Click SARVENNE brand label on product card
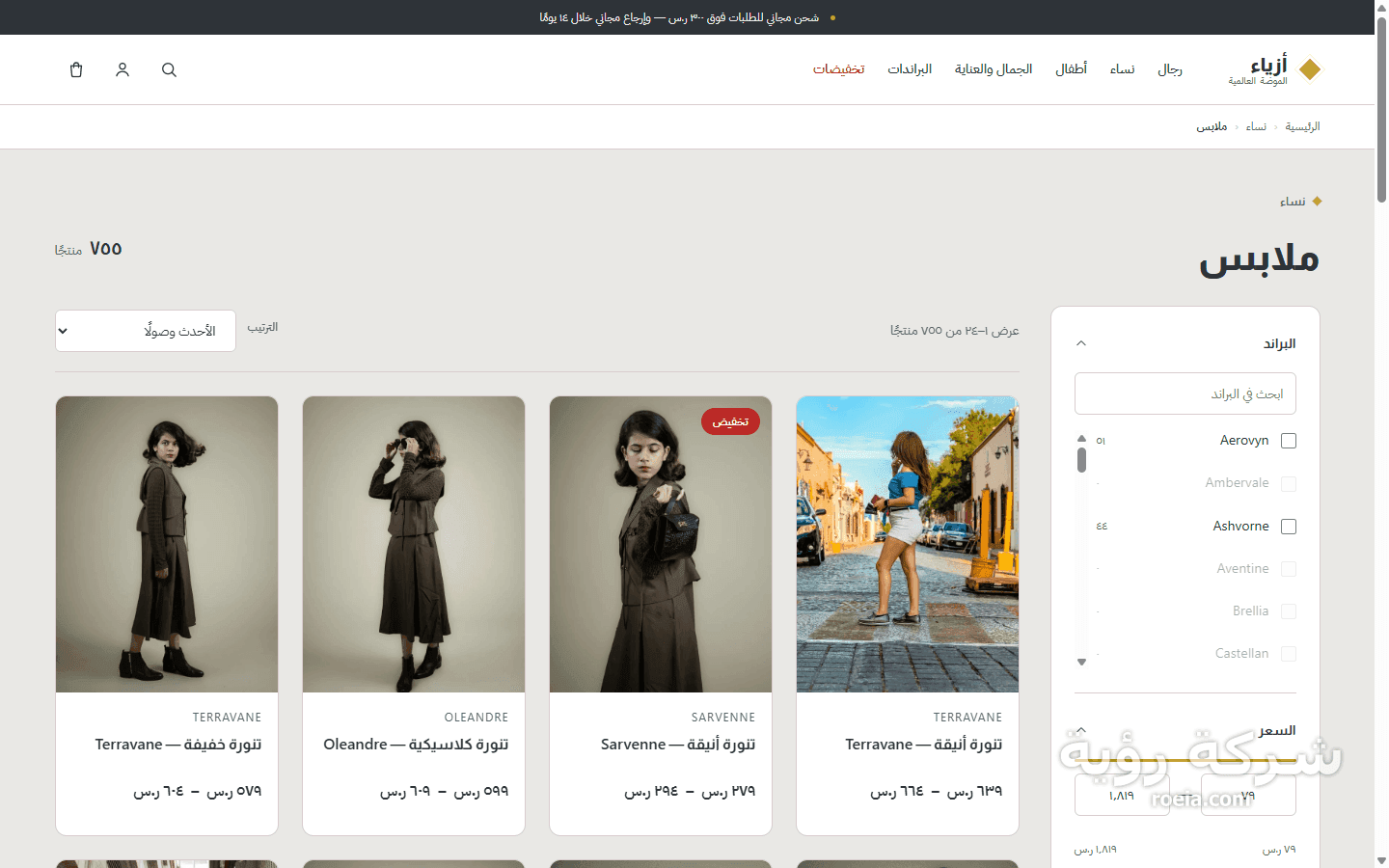Viewport: 1389px width, 868px height. coord(723,718)
